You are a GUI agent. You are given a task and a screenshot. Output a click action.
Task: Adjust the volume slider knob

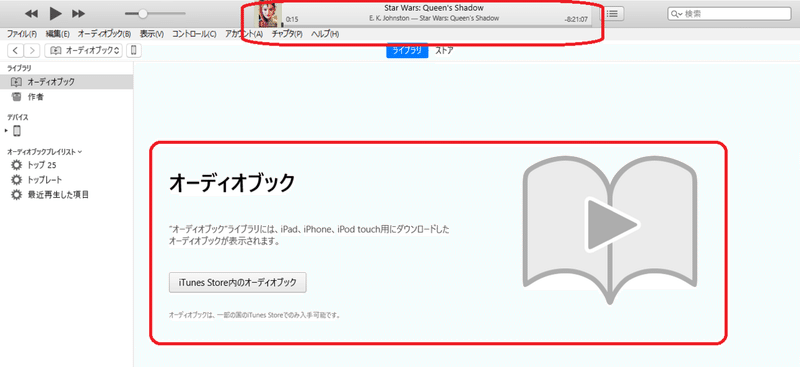(x=143, y=14)
